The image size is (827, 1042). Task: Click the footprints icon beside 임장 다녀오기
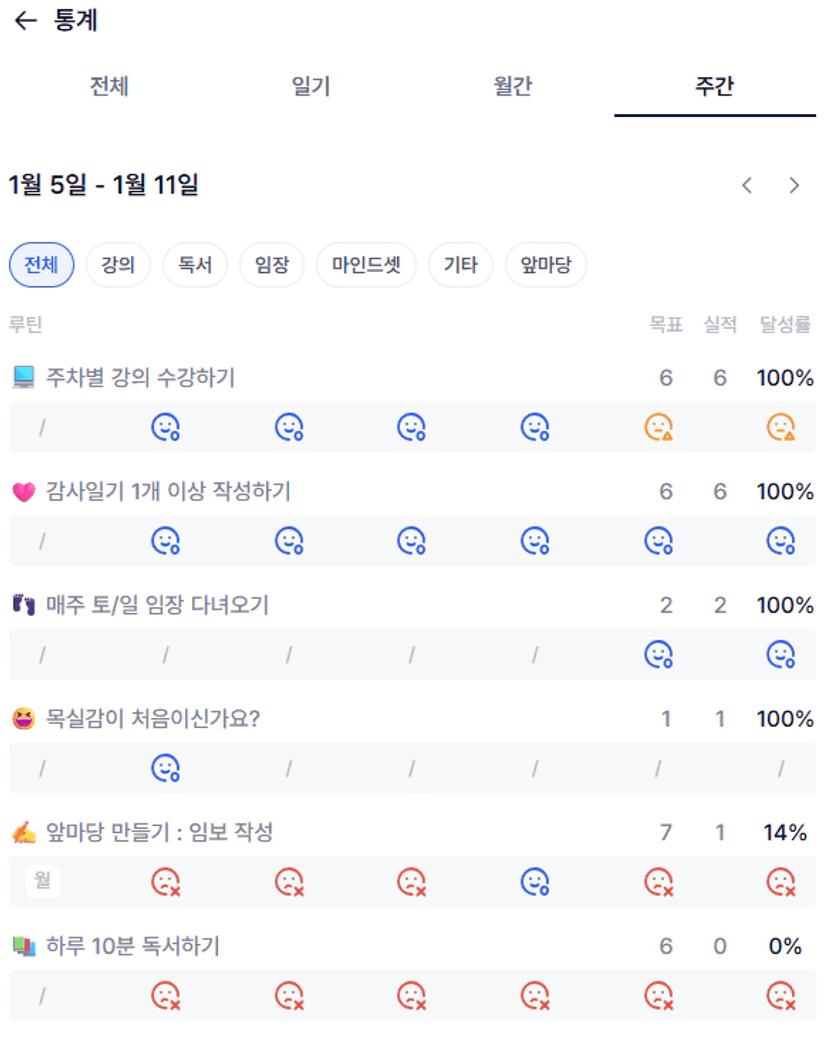click(x=24, y=605)
